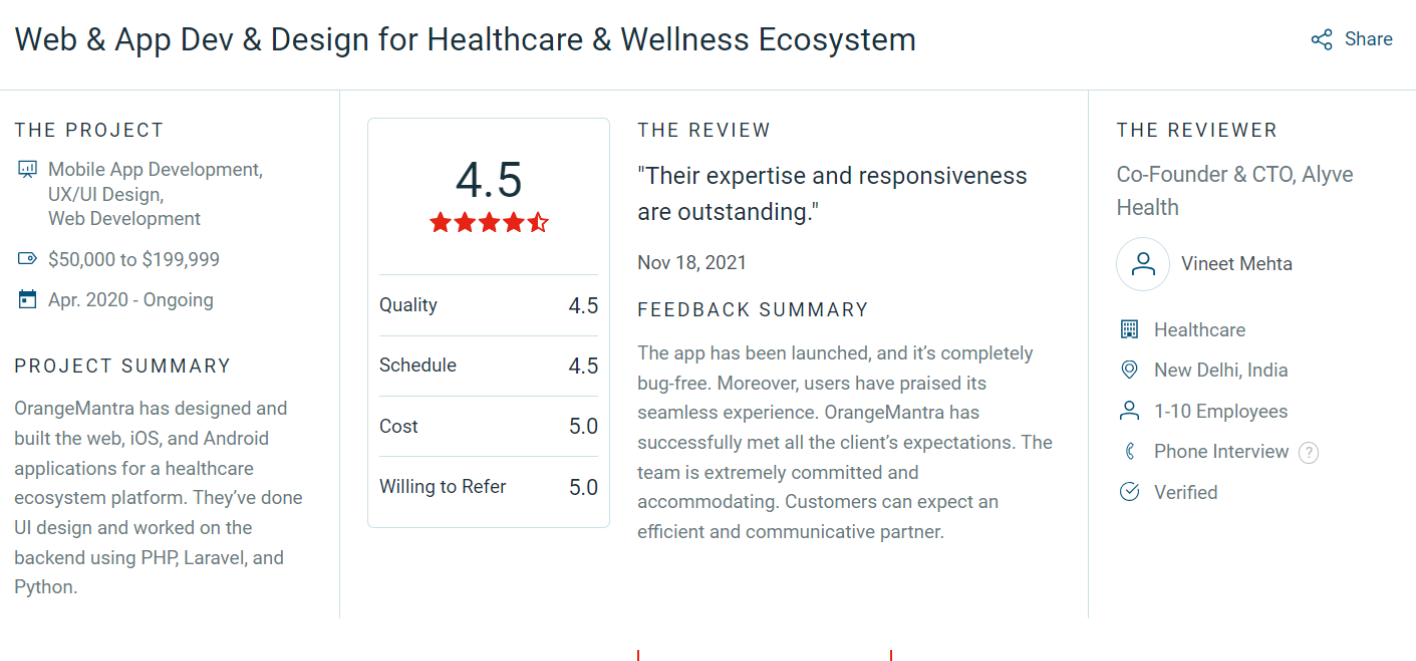Viewport: 1416px width, 661px height.
Task: Click the five-star rating graphic
Action: (x=489, y=223)
